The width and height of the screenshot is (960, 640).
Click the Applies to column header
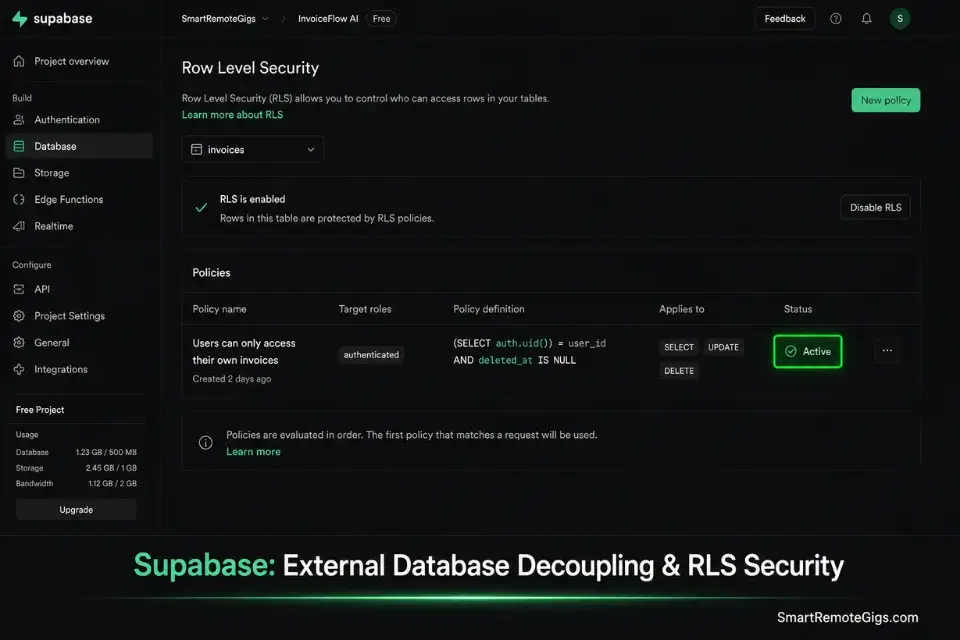tap(681, 309)
